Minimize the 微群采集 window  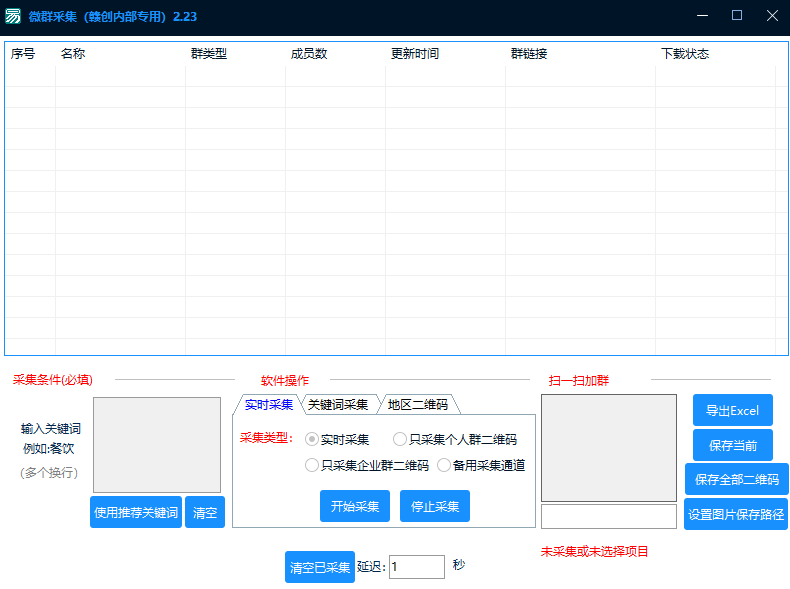point(702,16)
